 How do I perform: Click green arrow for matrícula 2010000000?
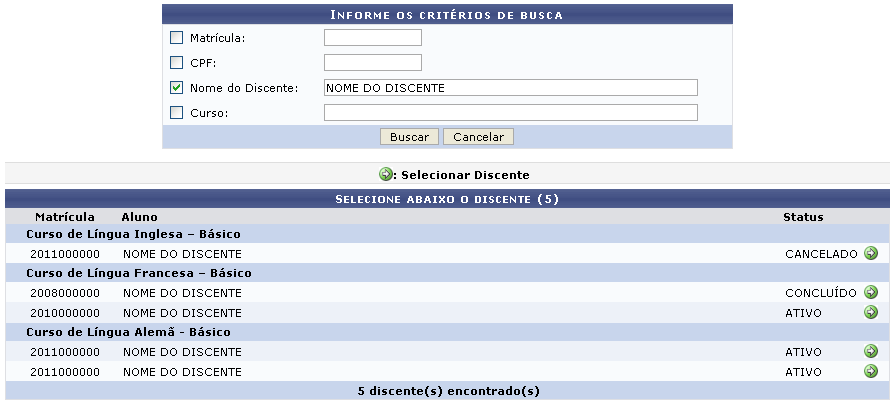point(870,313)
